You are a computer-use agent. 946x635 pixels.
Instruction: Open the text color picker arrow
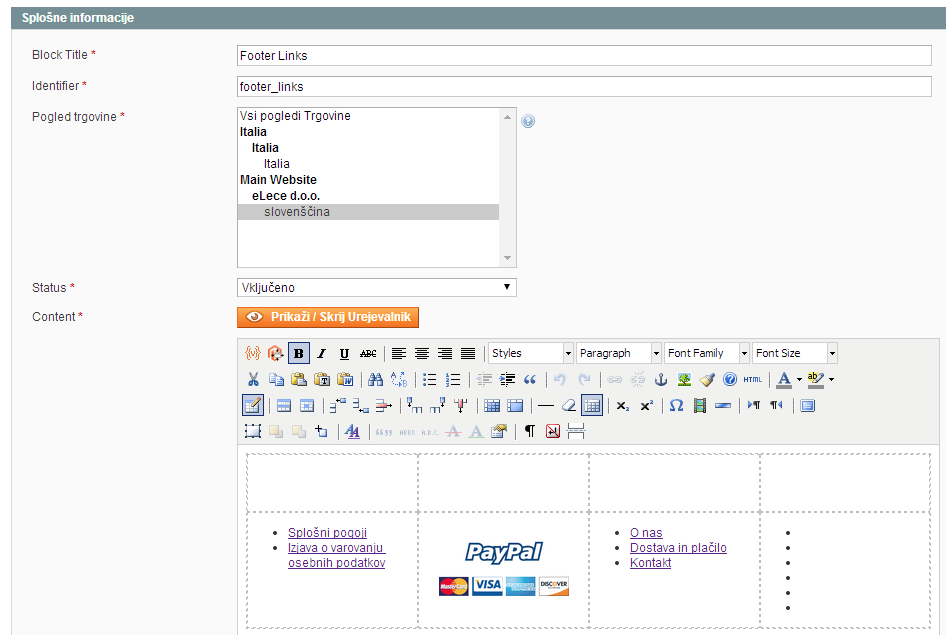click(x=799, y=379)
